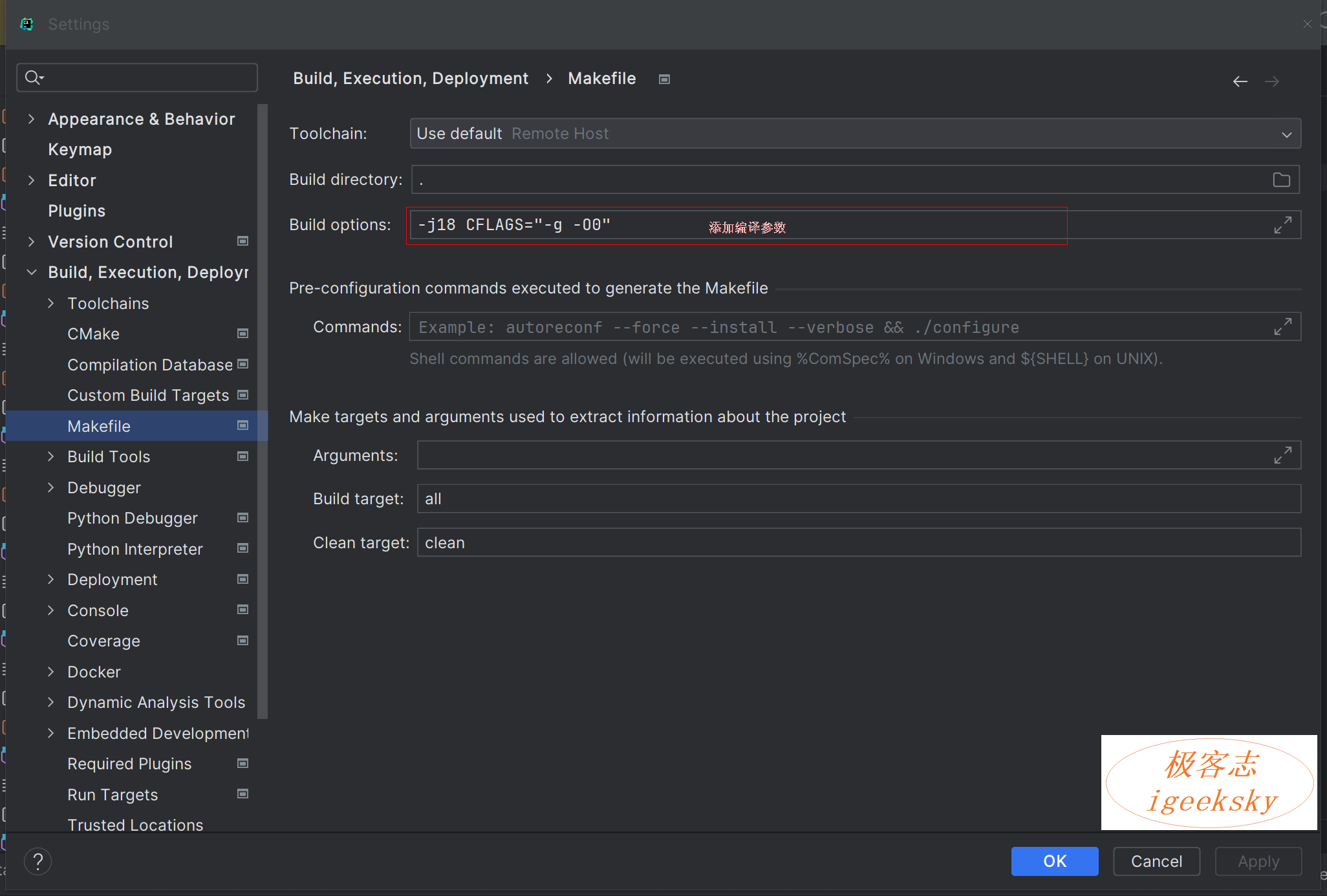This screenshot has height=896, width=1327.
Task: Click the project-level icon beside Makefile breadcrumb
Action: pos(664,80)
